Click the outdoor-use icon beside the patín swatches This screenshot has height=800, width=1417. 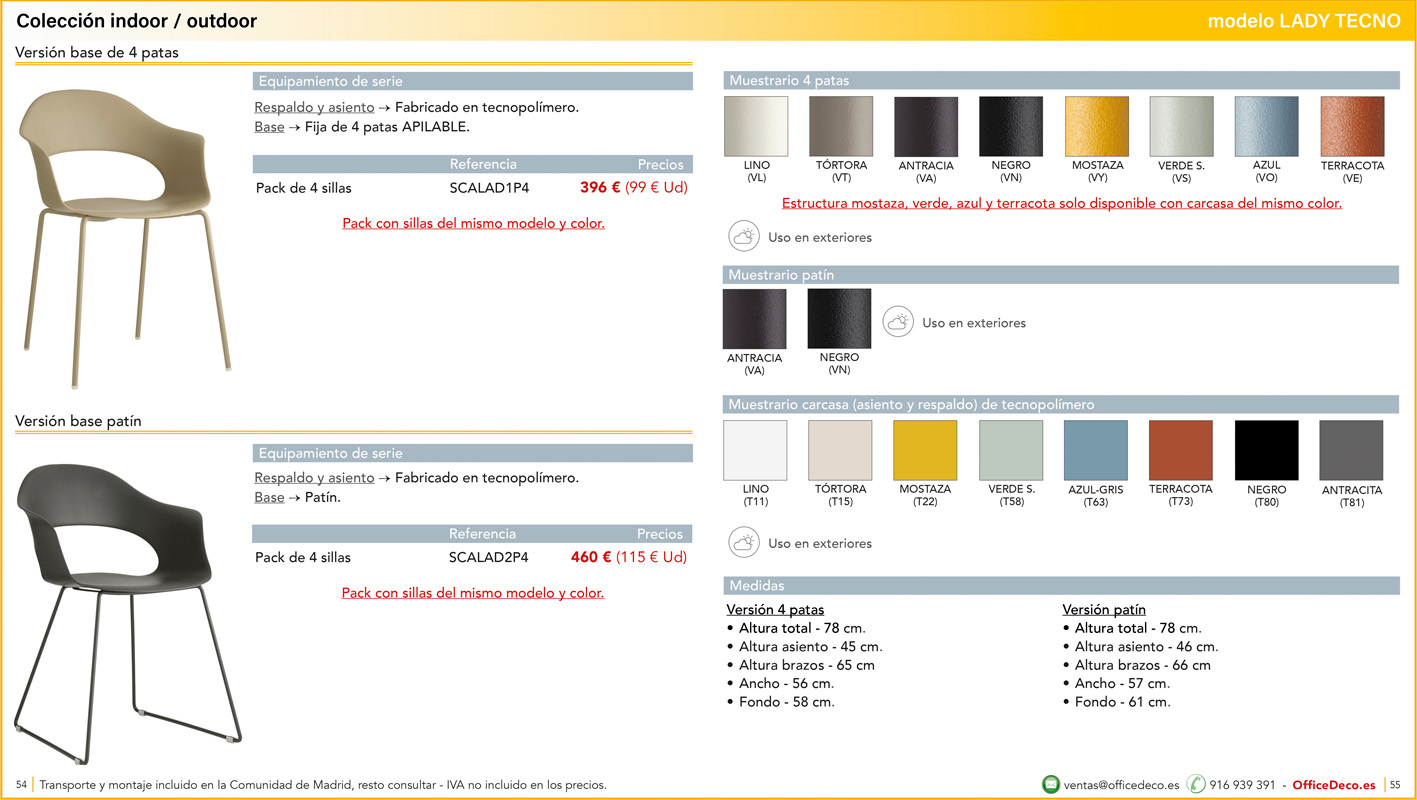click(898, 322)
